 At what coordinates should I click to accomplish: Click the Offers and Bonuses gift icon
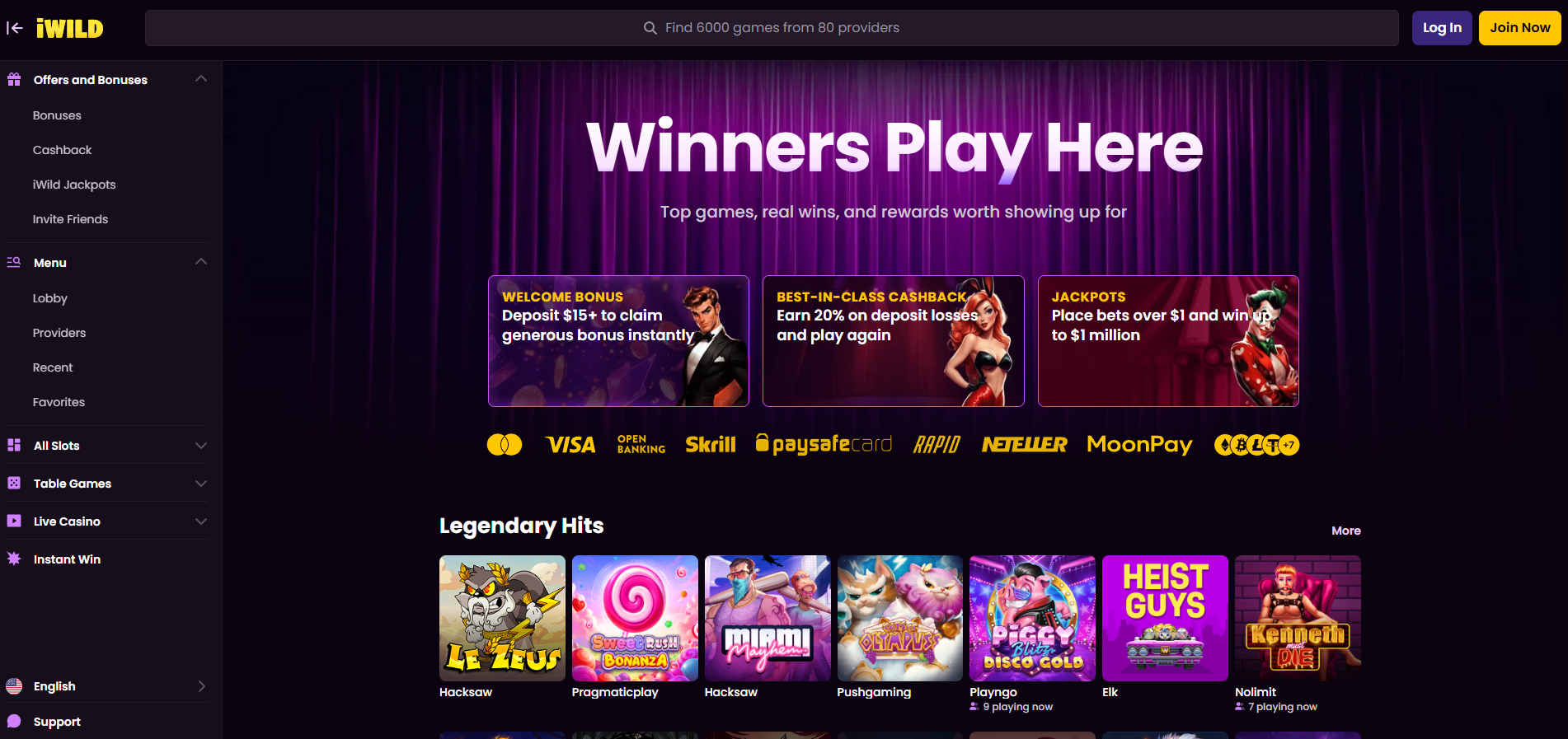14,80
